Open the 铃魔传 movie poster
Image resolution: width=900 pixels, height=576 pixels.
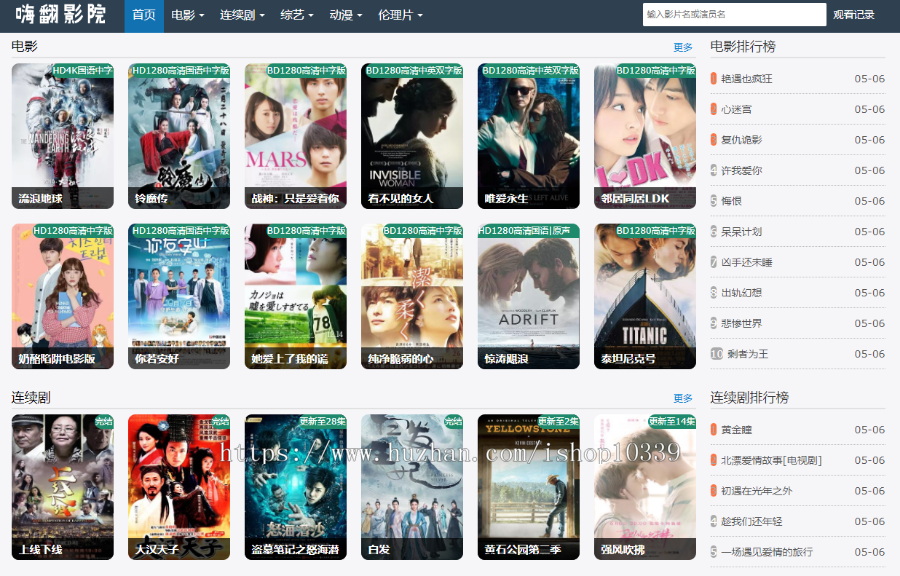coord(179,135)
